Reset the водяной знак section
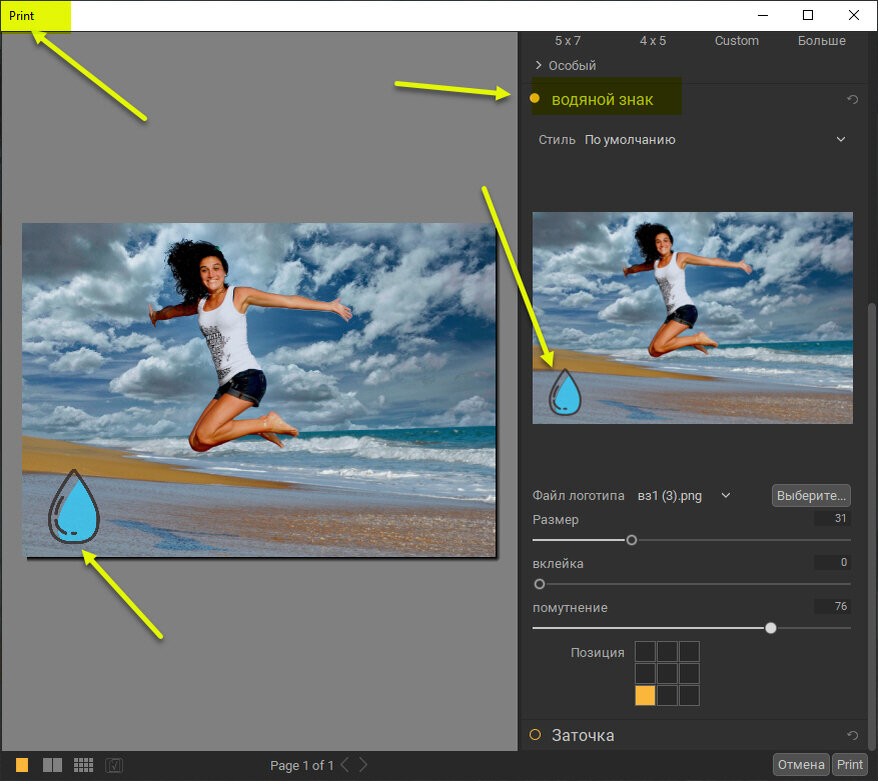This screenshot has width=878, height=781. (x=852, y=100)
